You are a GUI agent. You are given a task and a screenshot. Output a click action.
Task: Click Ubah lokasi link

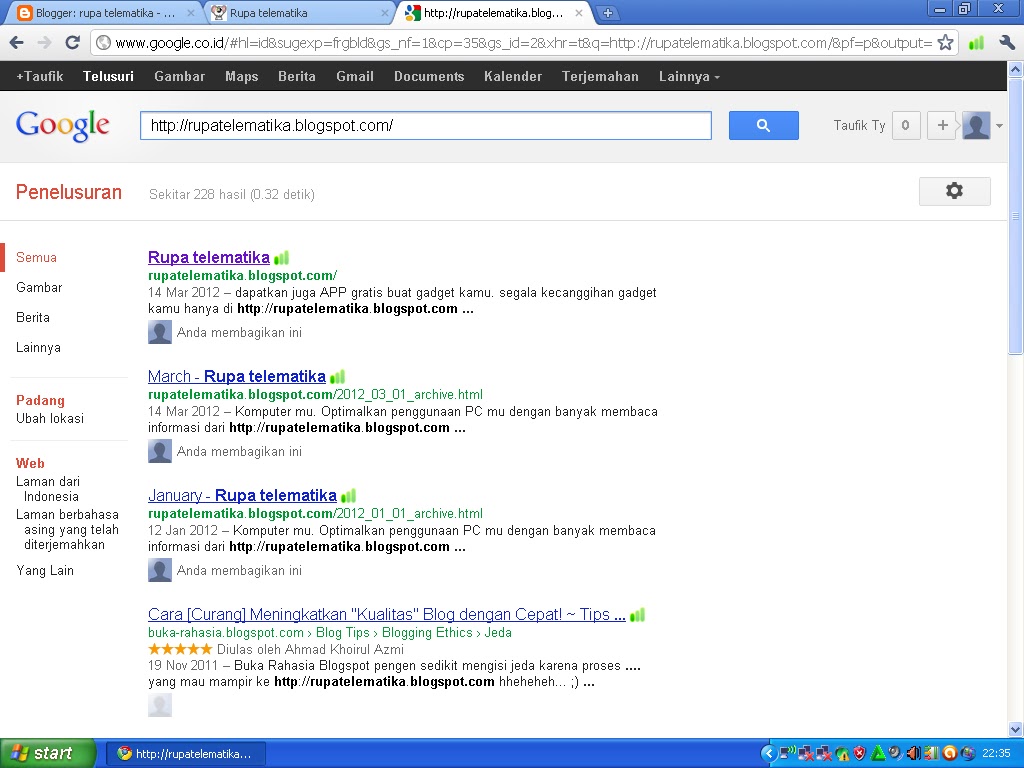pos(50,418)
